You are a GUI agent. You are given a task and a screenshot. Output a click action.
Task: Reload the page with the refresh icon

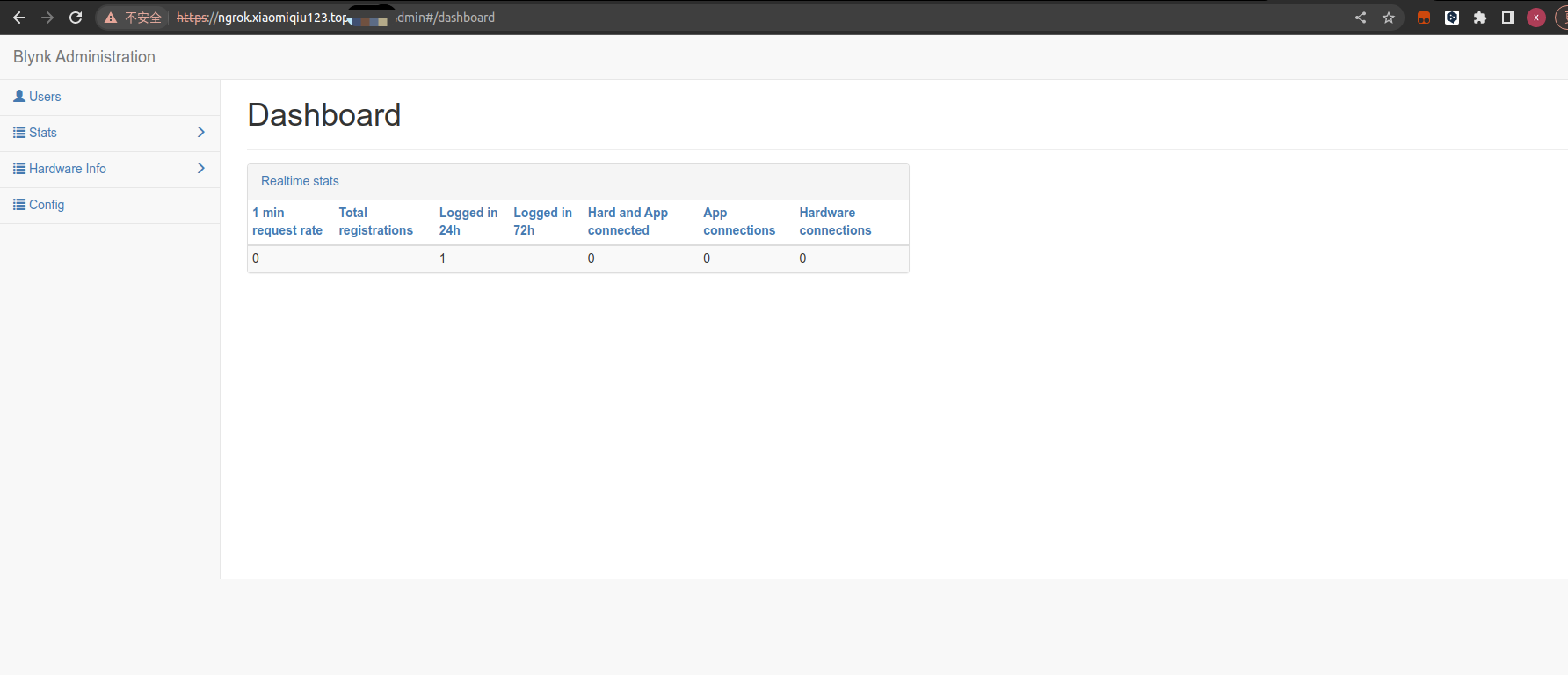(76, 18)
